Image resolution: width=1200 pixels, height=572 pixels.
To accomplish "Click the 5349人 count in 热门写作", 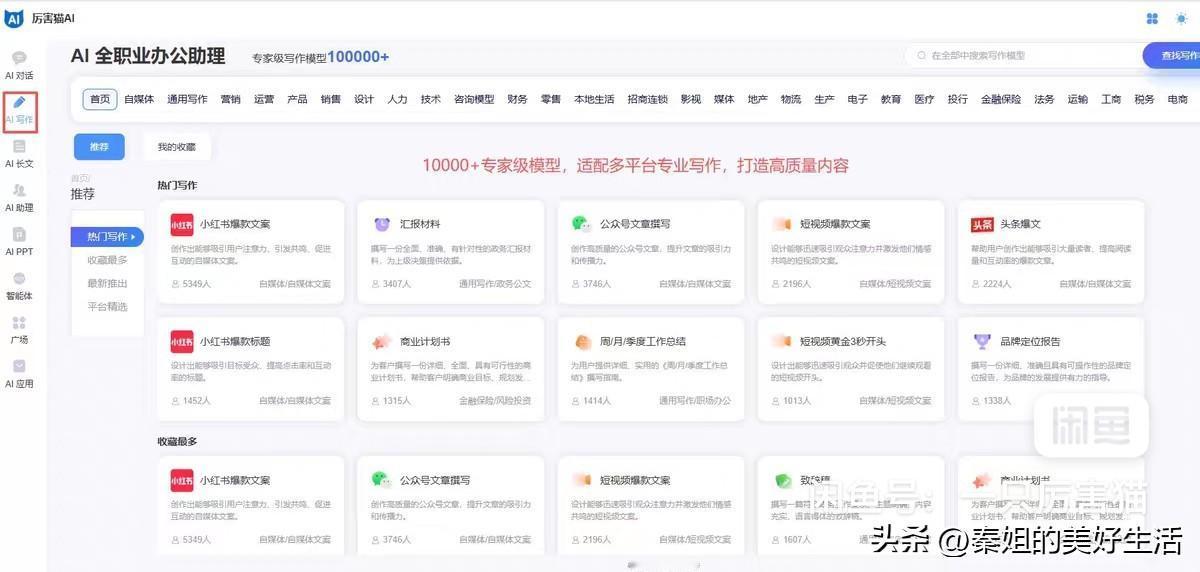I will (x=191, y=284).
